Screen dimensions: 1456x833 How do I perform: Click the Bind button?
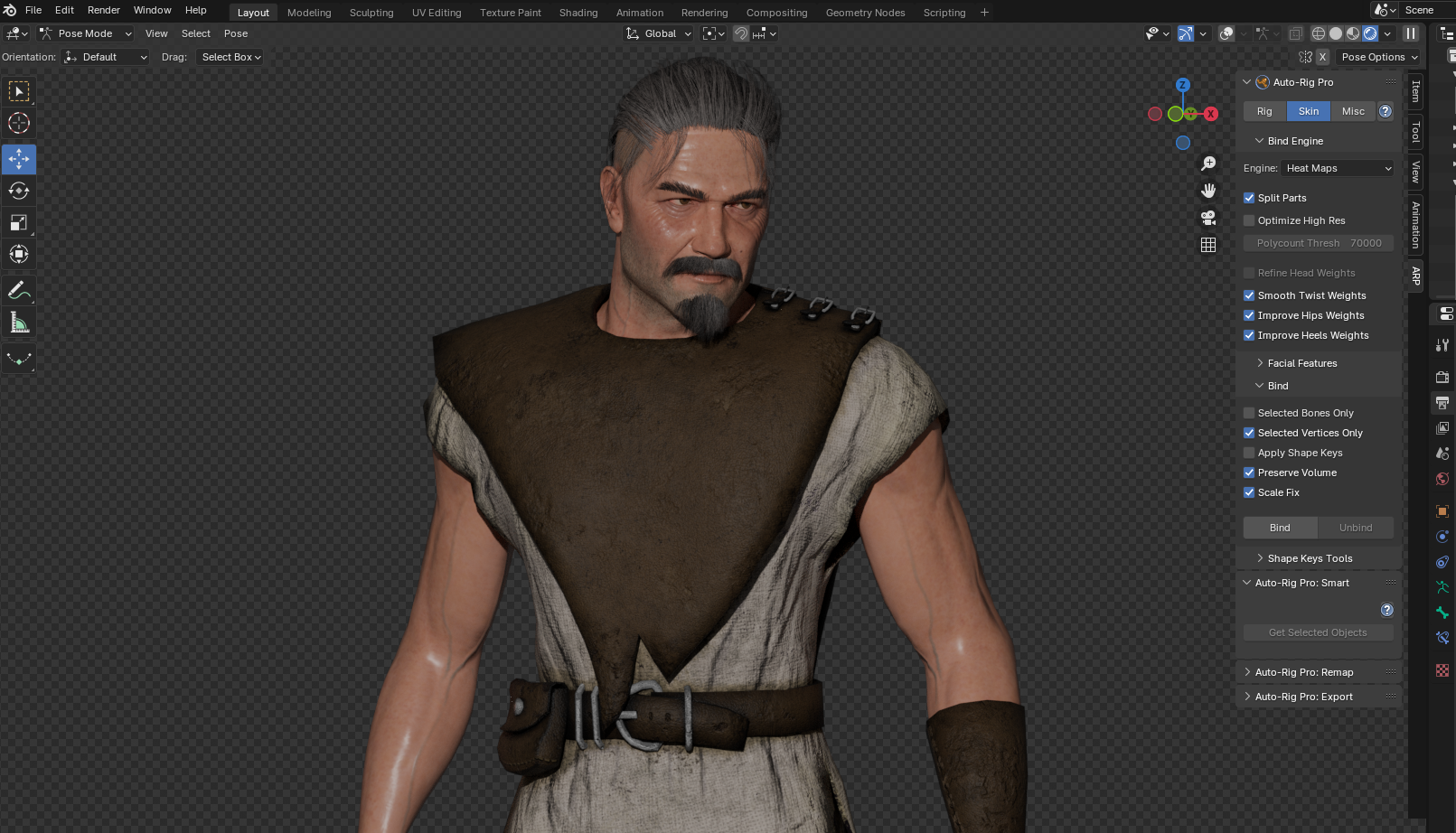click(x=1280, y=528)
